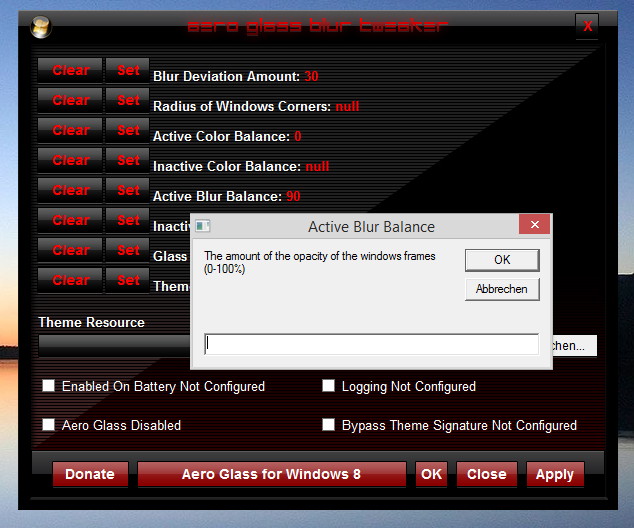Open Aero Glass for Windows 8 link button
Image resolution: width=634 pixels, height=528 pixels.
[272, 474]
